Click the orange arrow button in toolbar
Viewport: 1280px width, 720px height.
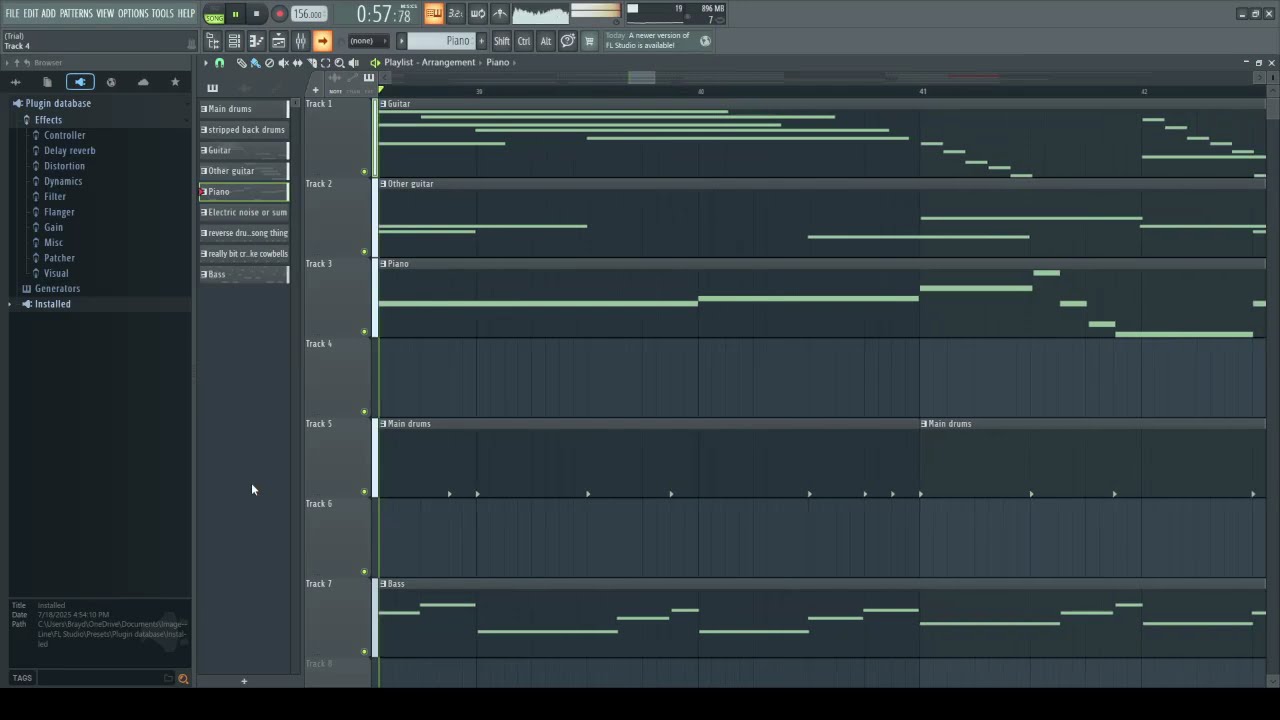coord(322,40)
